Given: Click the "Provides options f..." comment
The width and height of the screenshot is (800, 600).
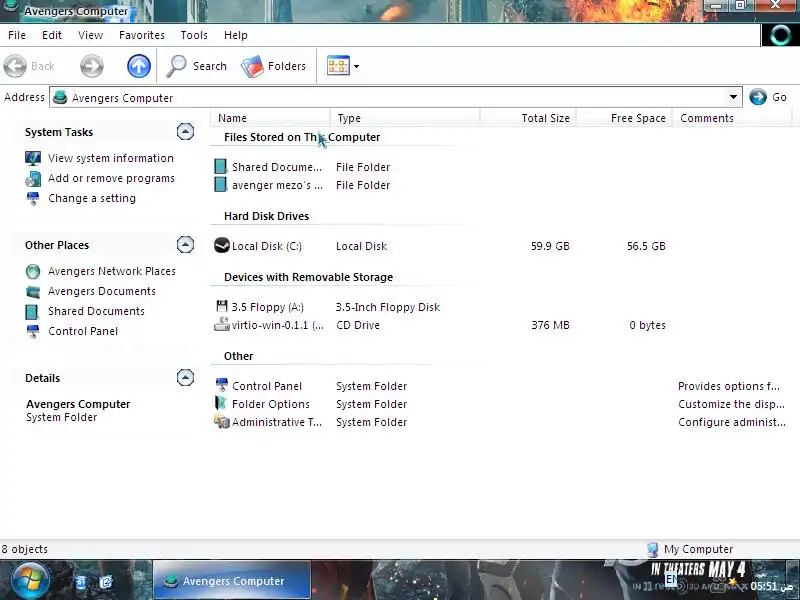Looking at the screenshot, I should (x=729, y=386).
